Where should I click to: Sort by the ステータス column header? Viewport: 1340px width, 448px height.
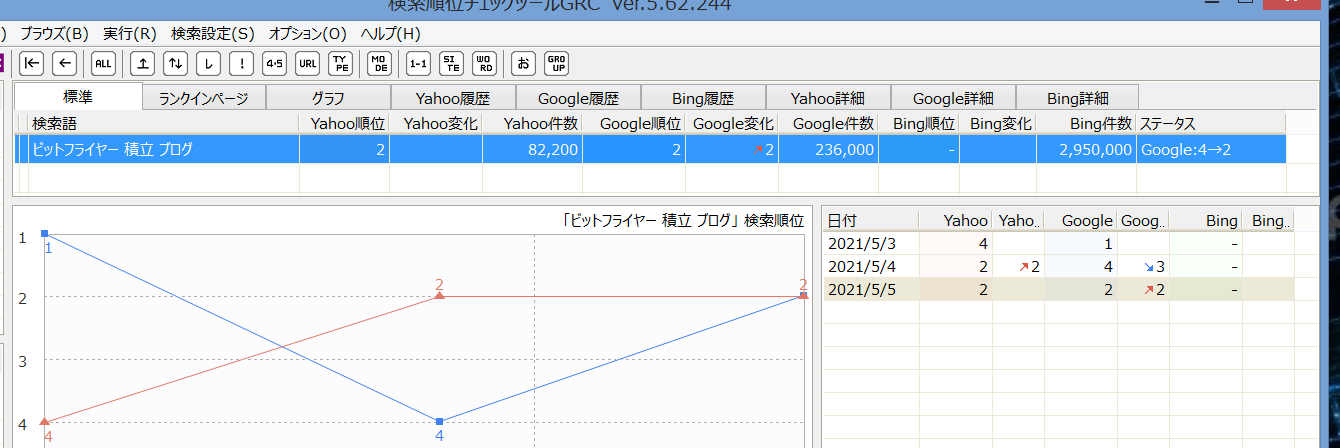pyautogui.click(x=1210, y=124)
